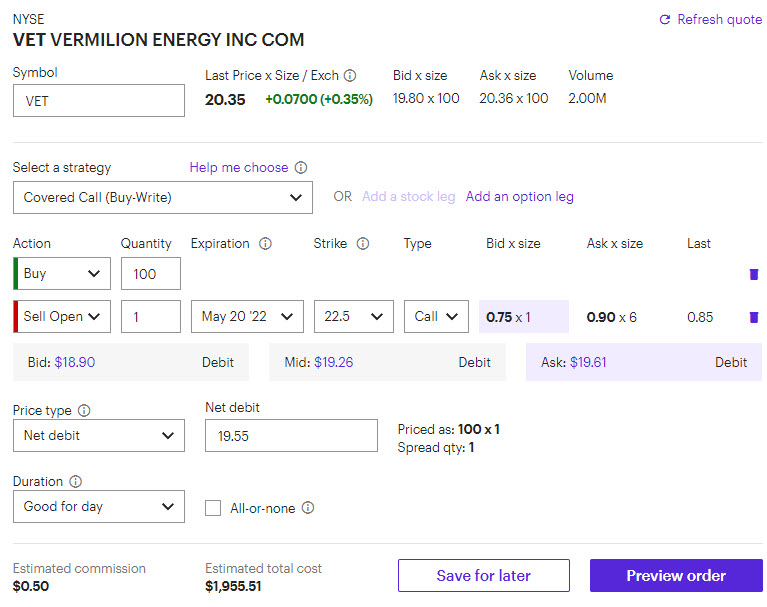Click the refresh quote circular arrow icon
Image resolution: width=767 pixels, height=607 pixels.
[x=664, y=20]
